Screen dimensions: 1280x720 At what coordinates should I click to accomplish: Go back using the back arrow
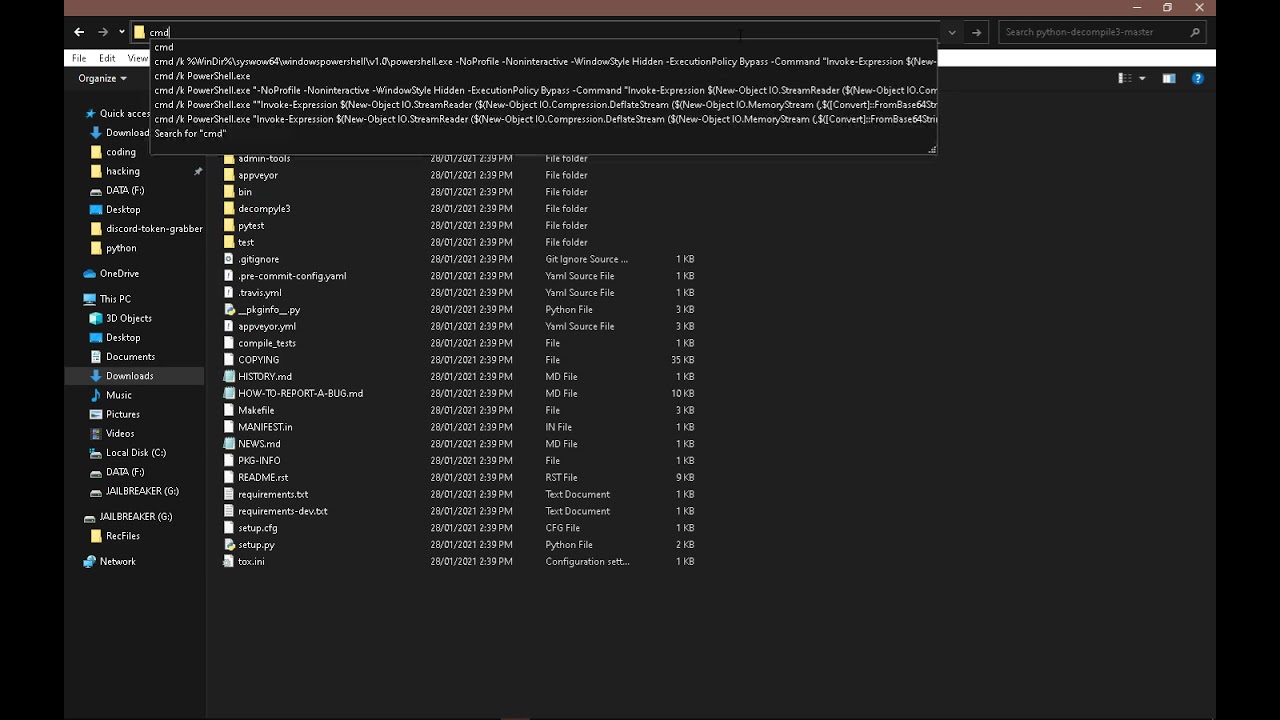click(79, 32)
